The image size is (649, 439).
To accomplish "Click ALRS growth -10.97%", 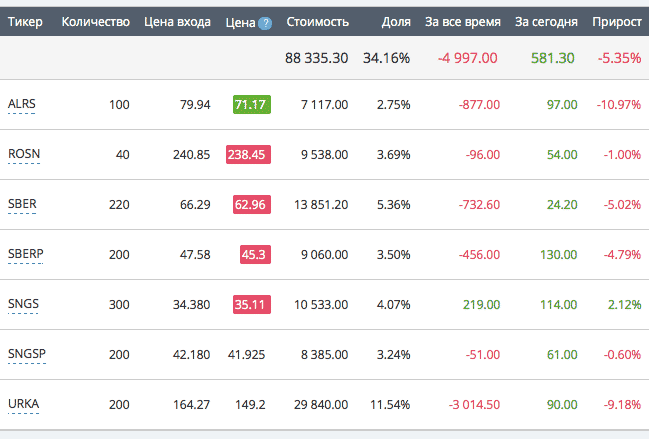I will [619, 104].
